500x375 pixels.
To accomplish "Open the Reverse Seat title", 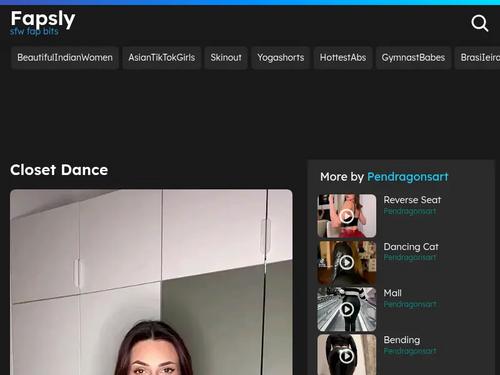I will 412,200.
